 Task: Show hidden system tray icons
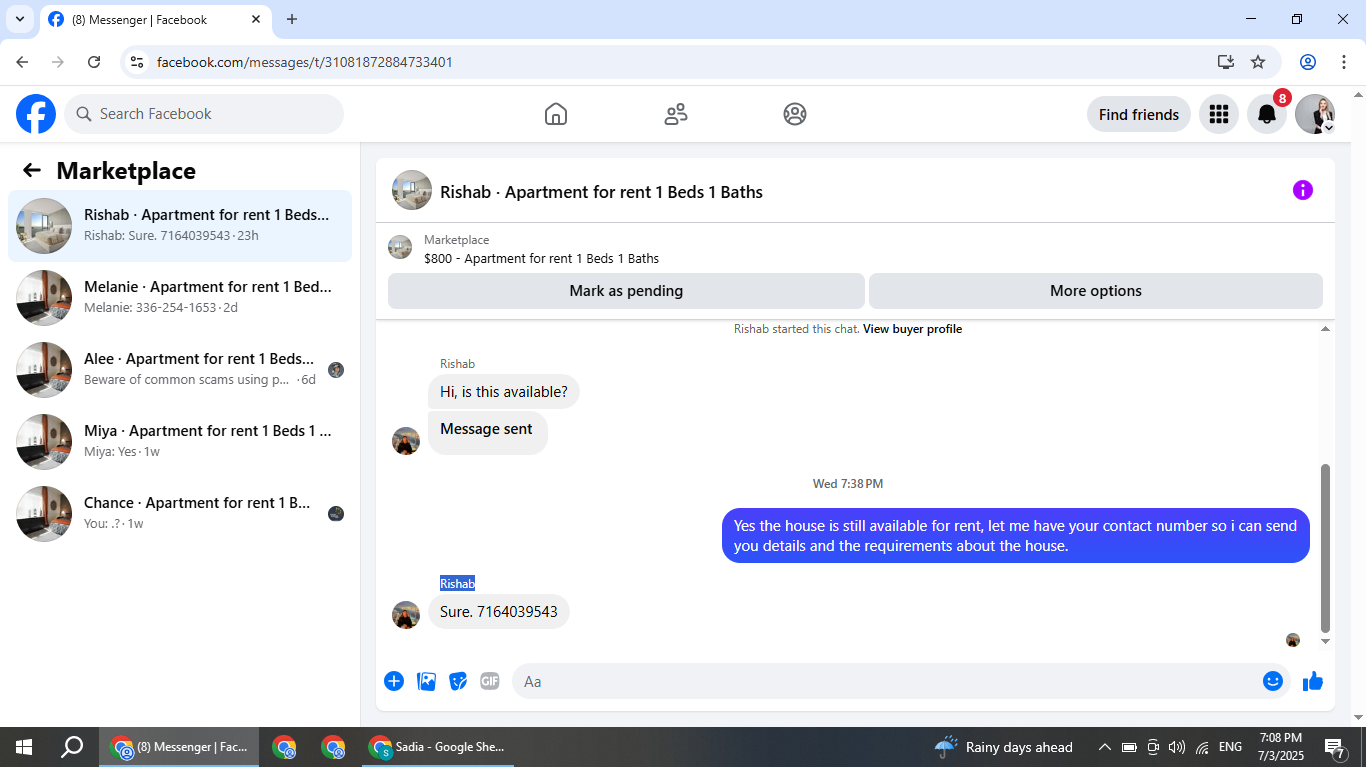(x=1105, y=747)
